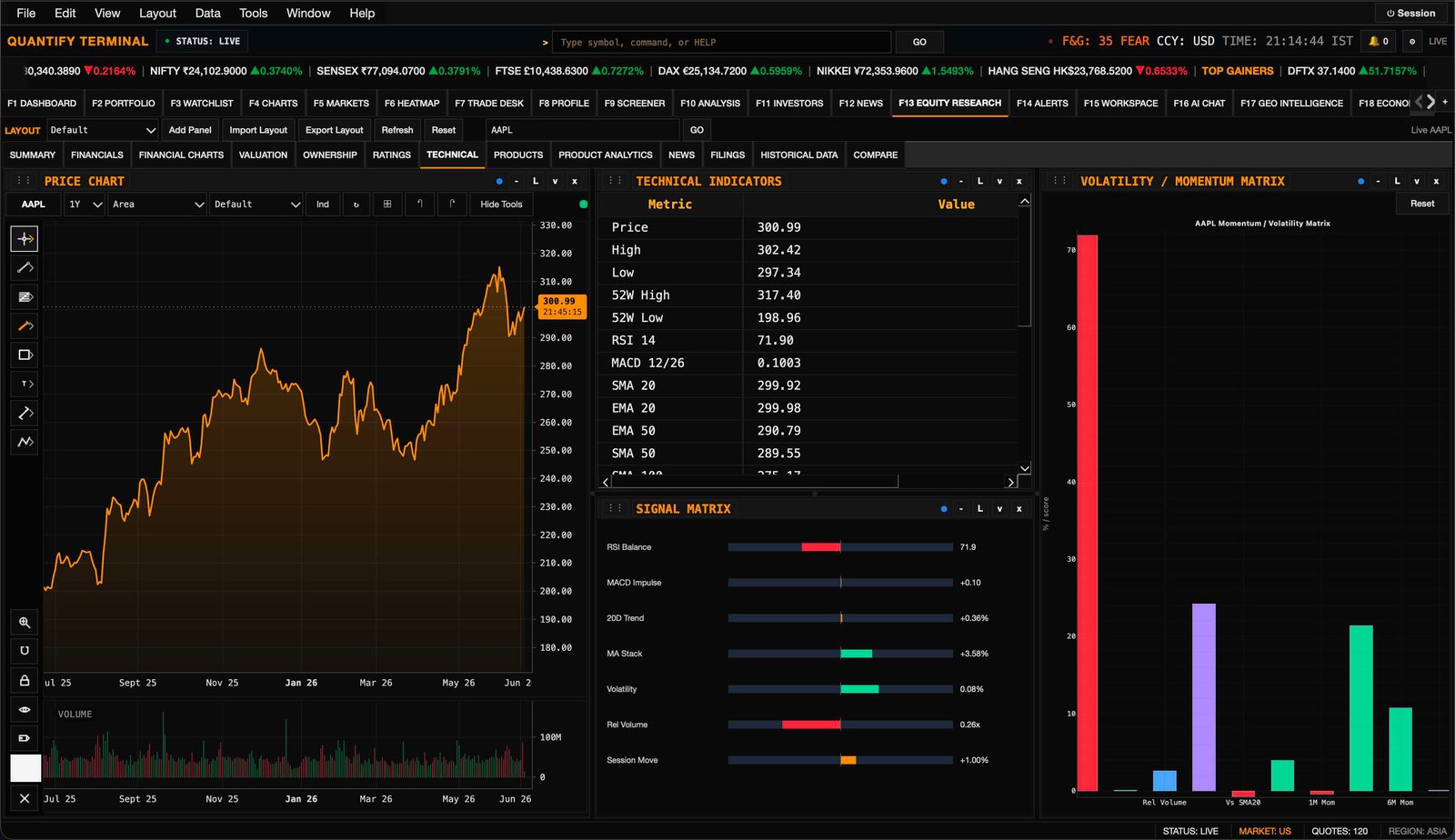Expand Price Chart panel v menu

(x=555, y=181)
